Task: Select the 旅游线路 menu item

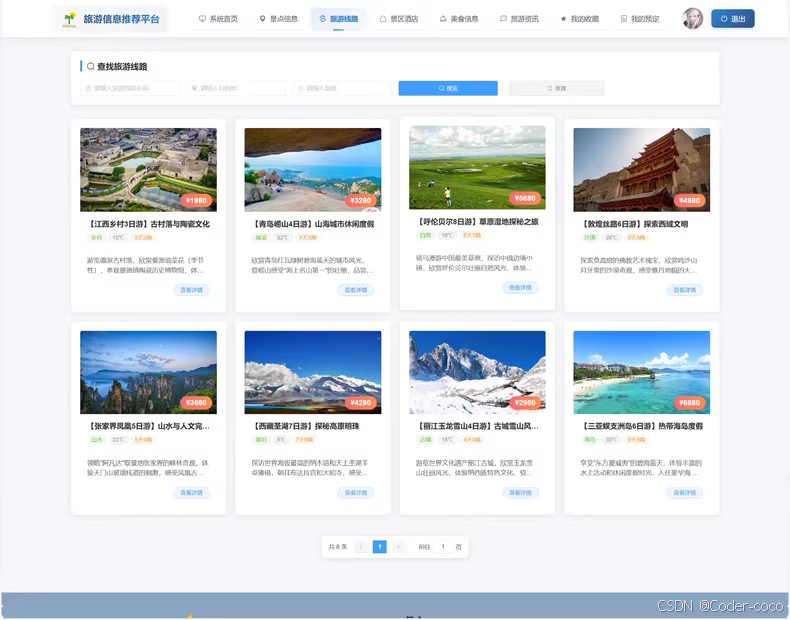Action: (x=339, y=19)
